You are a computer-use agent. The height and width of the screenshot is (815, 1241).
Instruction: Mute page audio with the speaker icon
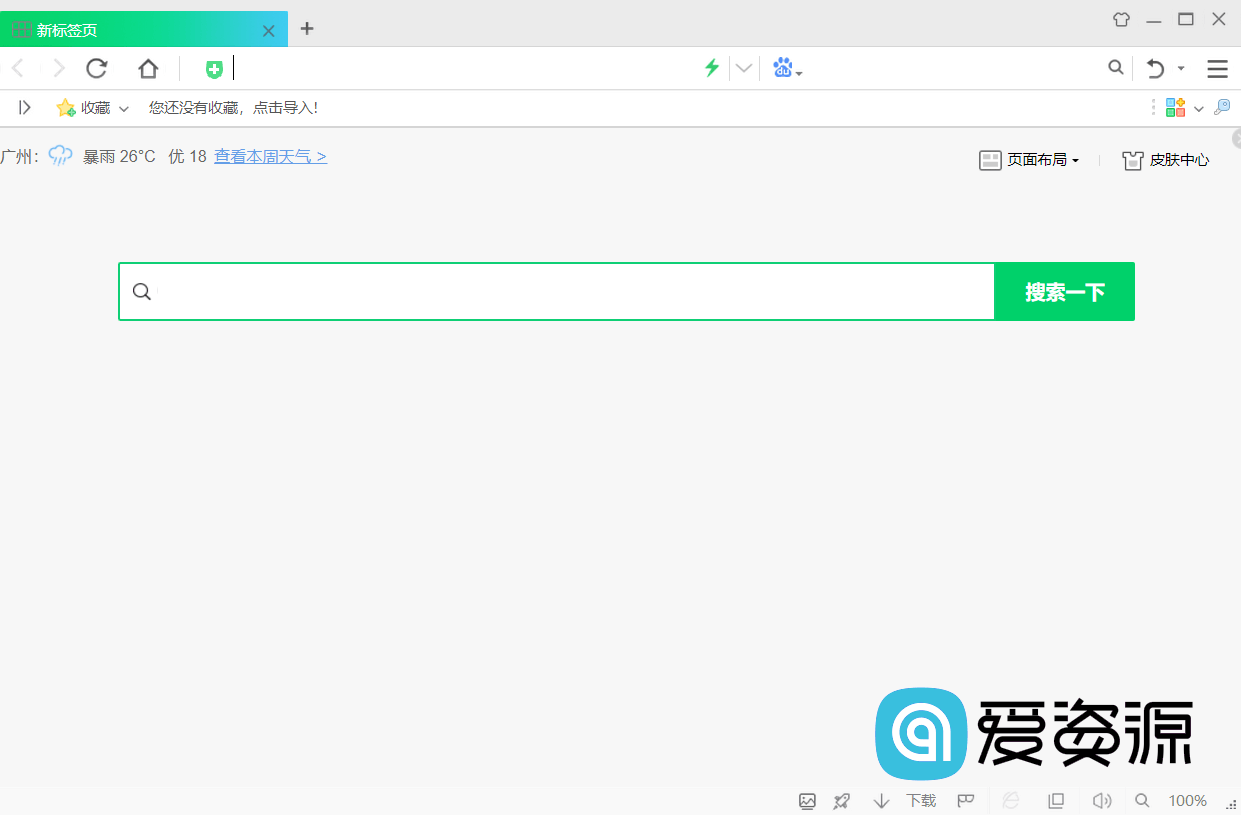[1101, 800]
